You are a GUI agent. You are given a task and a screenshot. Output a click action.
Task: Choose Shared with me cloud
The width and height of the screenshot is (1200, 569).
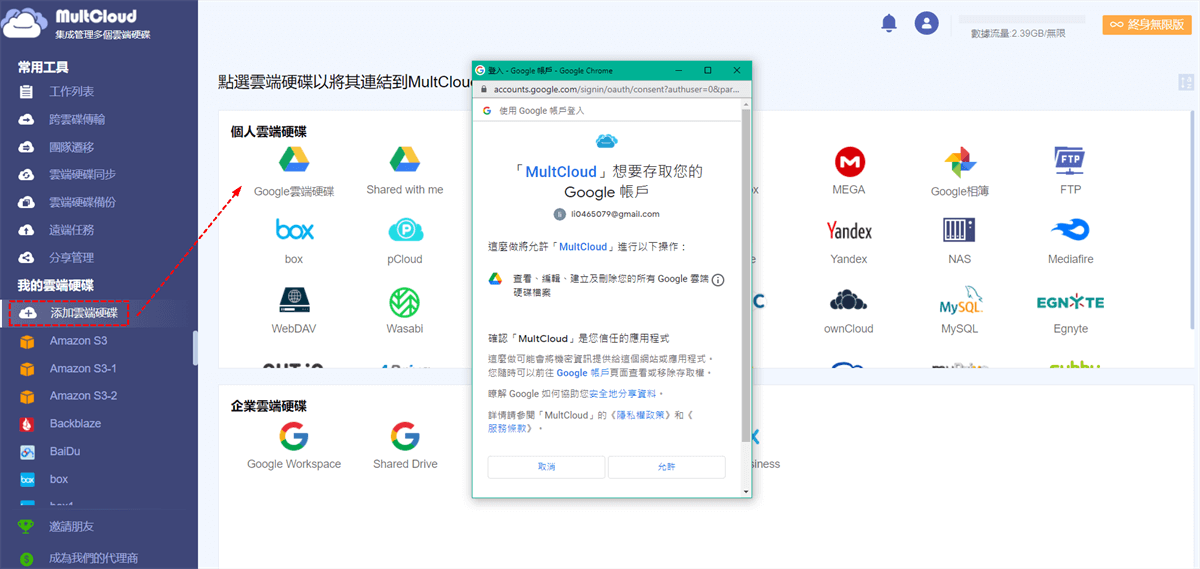(x=404, y=160)
